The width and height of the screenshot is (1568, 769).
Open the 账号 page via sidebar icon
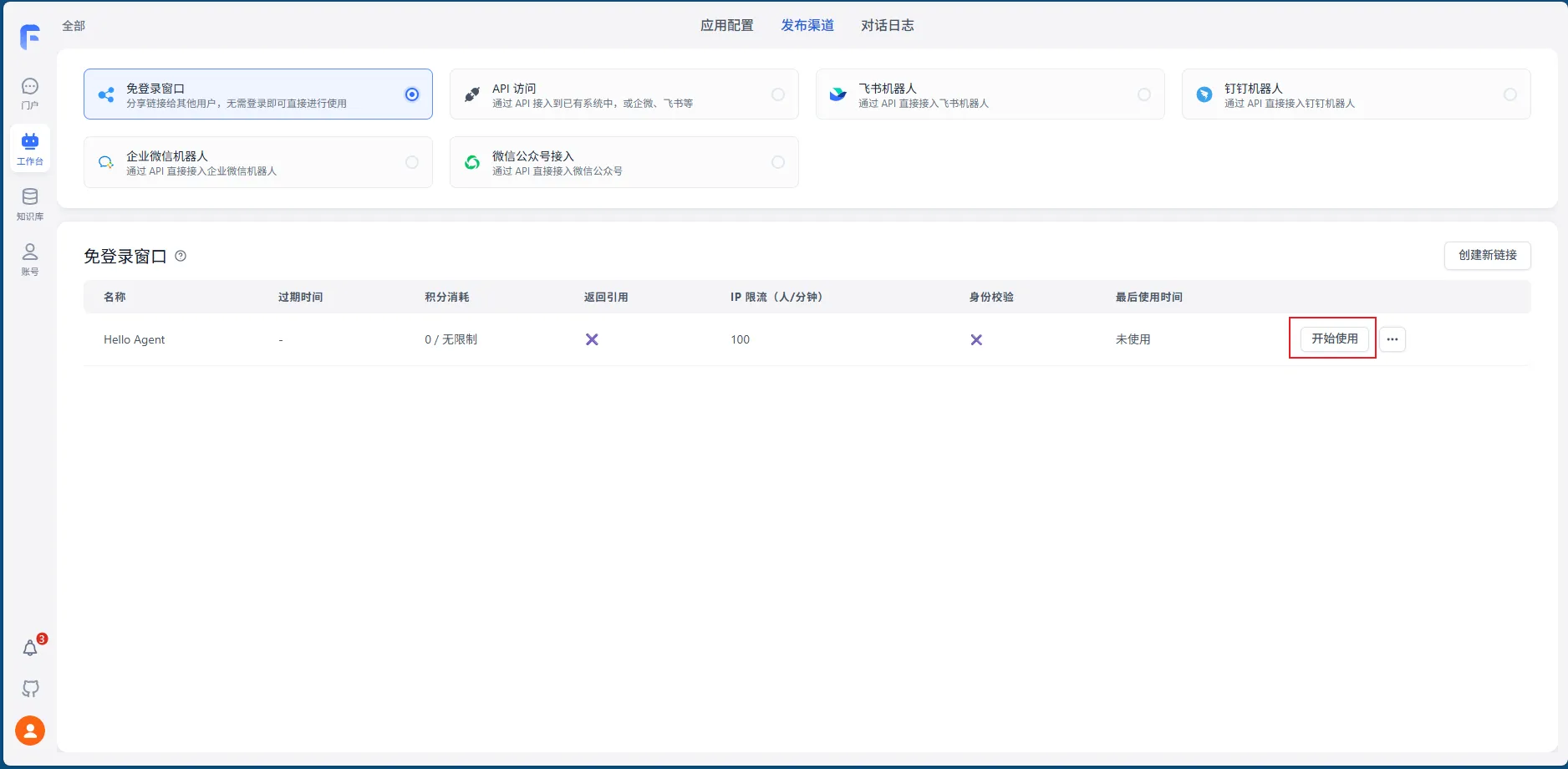[30, 258]
